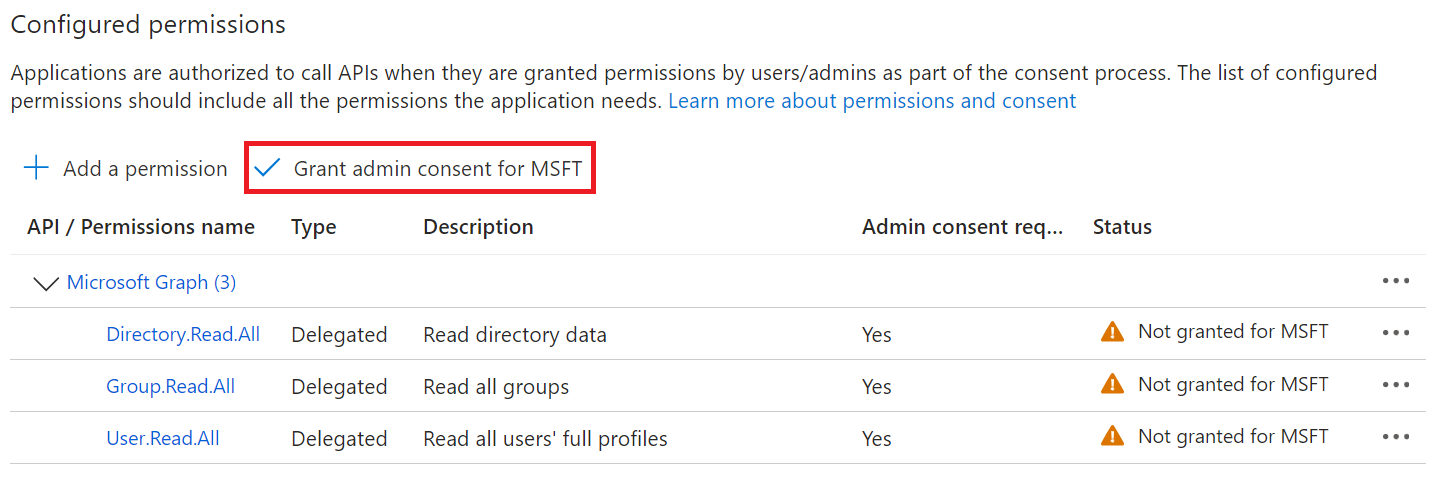Viewport: 1438px width, 483px height.
Task: Open the Group.Read.All permission link
Action: (171, 386)
